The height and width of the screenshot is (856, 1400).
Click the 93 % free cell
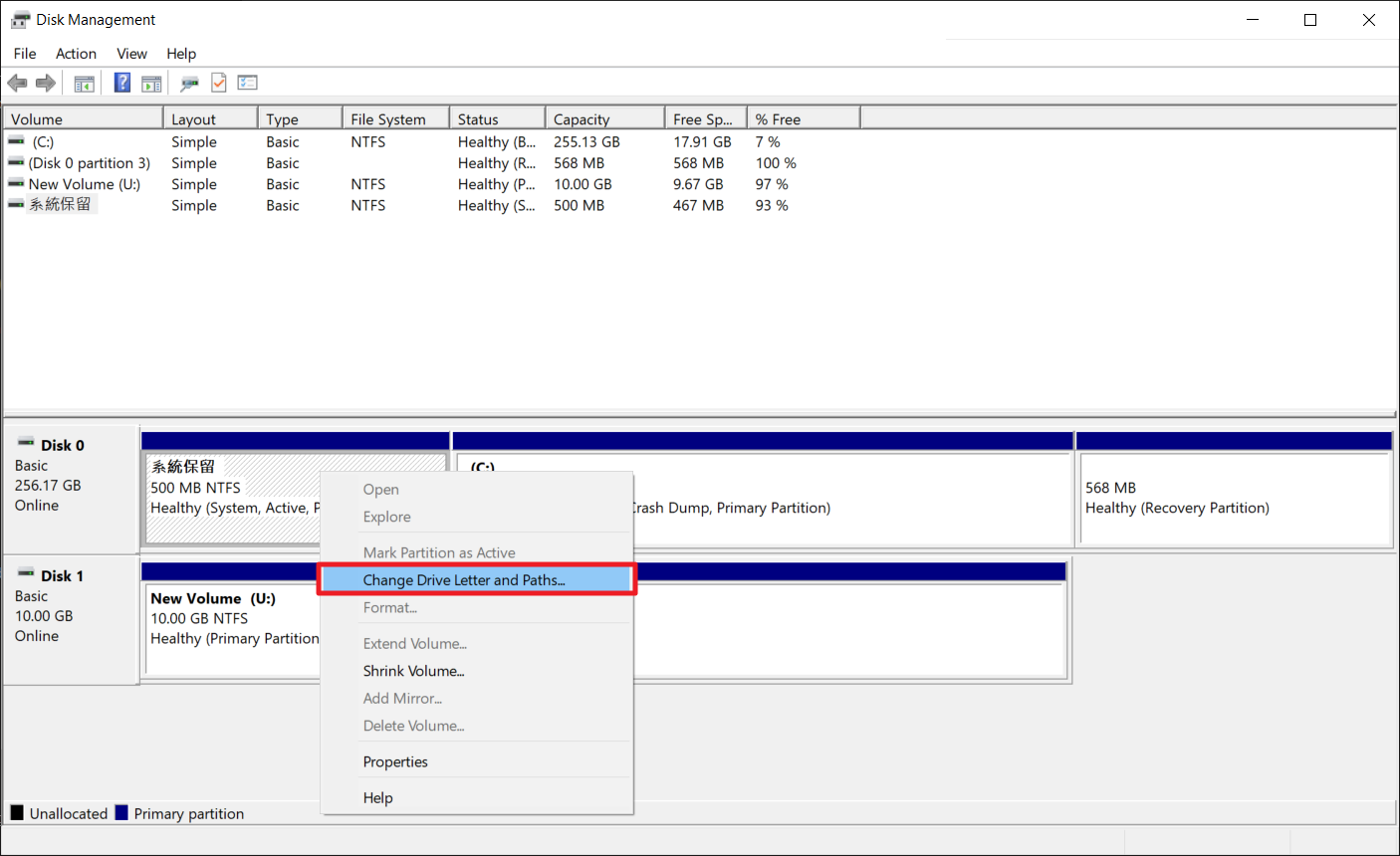pos(772,205)
